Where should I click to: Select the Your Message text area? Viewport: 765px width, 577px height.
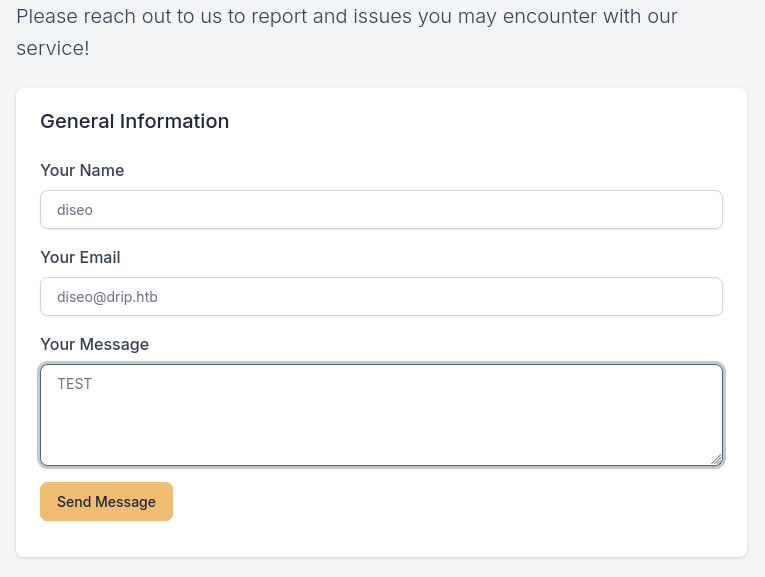381,415
